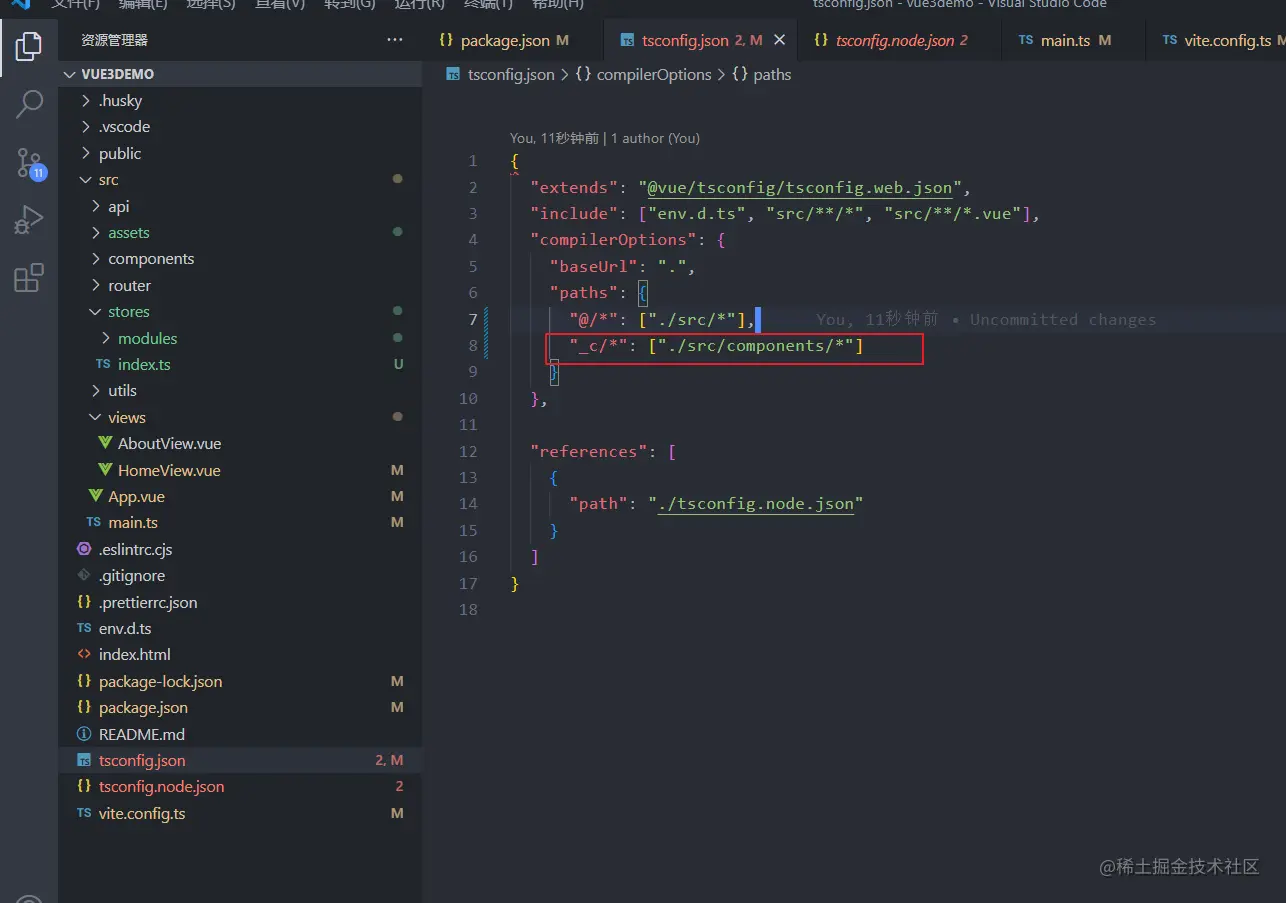Switch to vite.config.ts tab
This screenshot has height=903, width=1286.
tap(1216, 40)
